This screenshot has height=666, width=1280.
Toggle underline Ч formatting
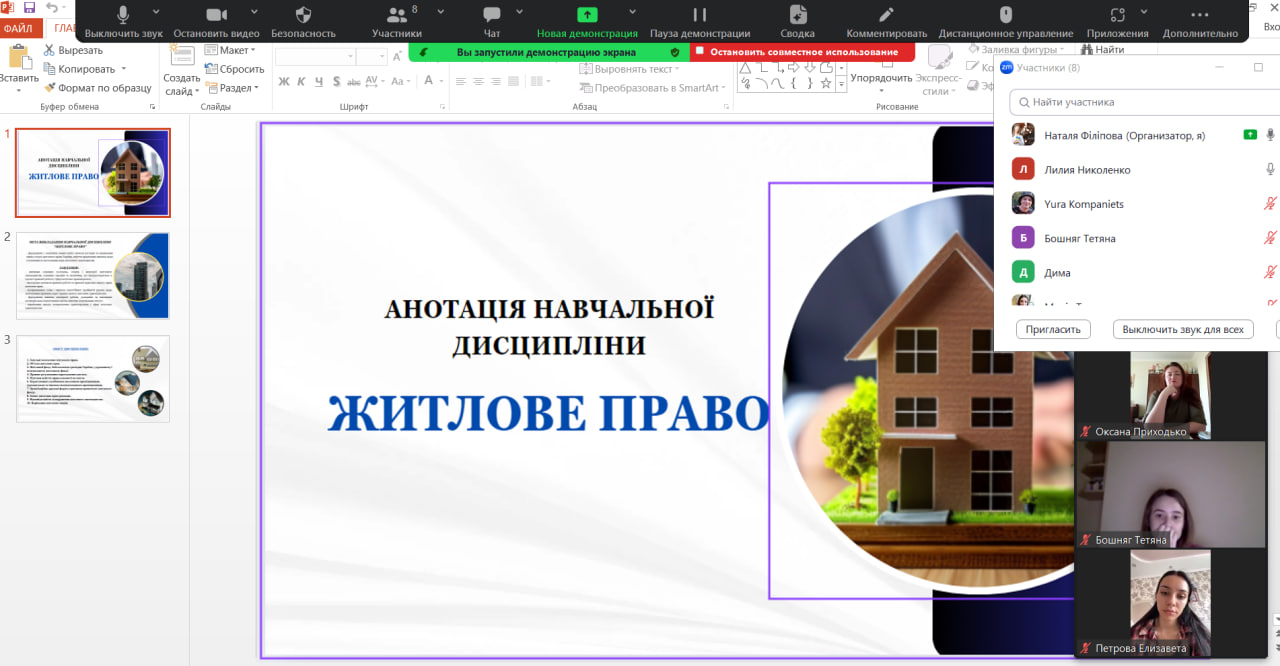(x=319, y=82)
